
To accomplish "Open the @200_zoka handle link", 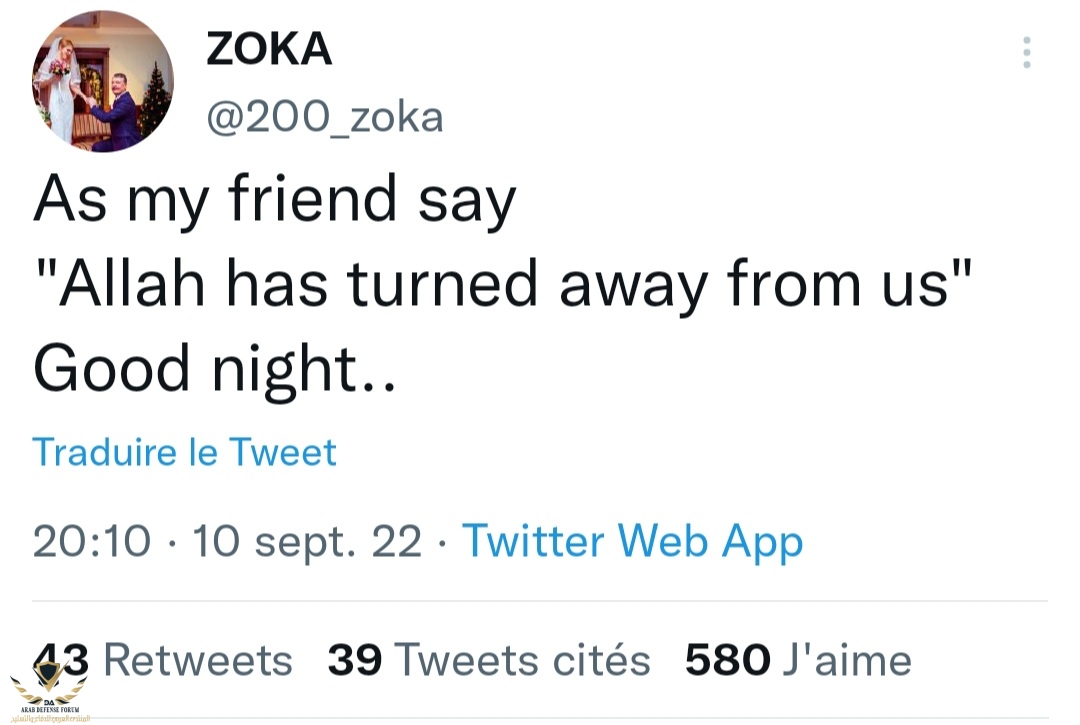I will click(x=324, y=118).
